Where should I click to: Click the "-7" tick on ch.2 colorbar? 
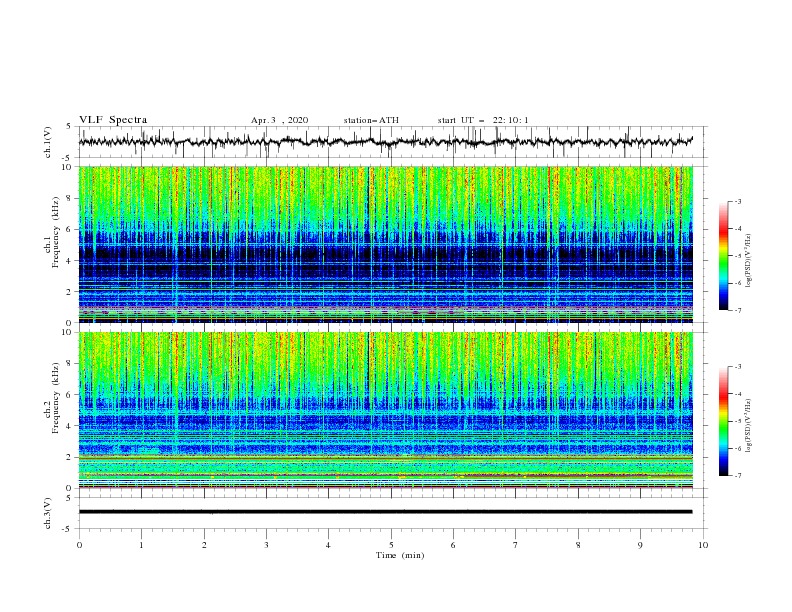point(737,476)
